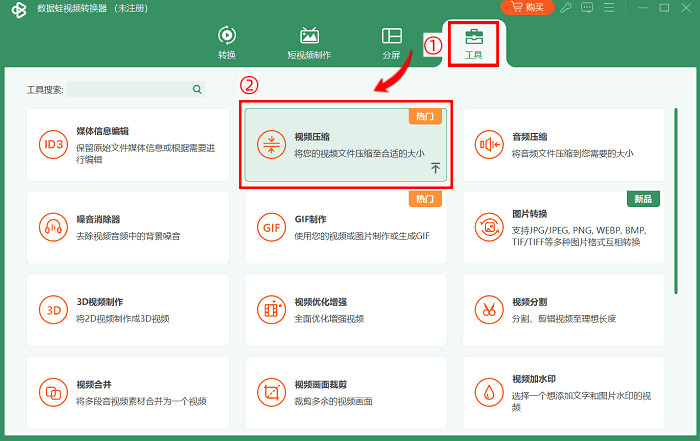Viewport: 700px width, 441px height.
Task: Switch to the 短视频制作 tab
Action: (309, 43)
